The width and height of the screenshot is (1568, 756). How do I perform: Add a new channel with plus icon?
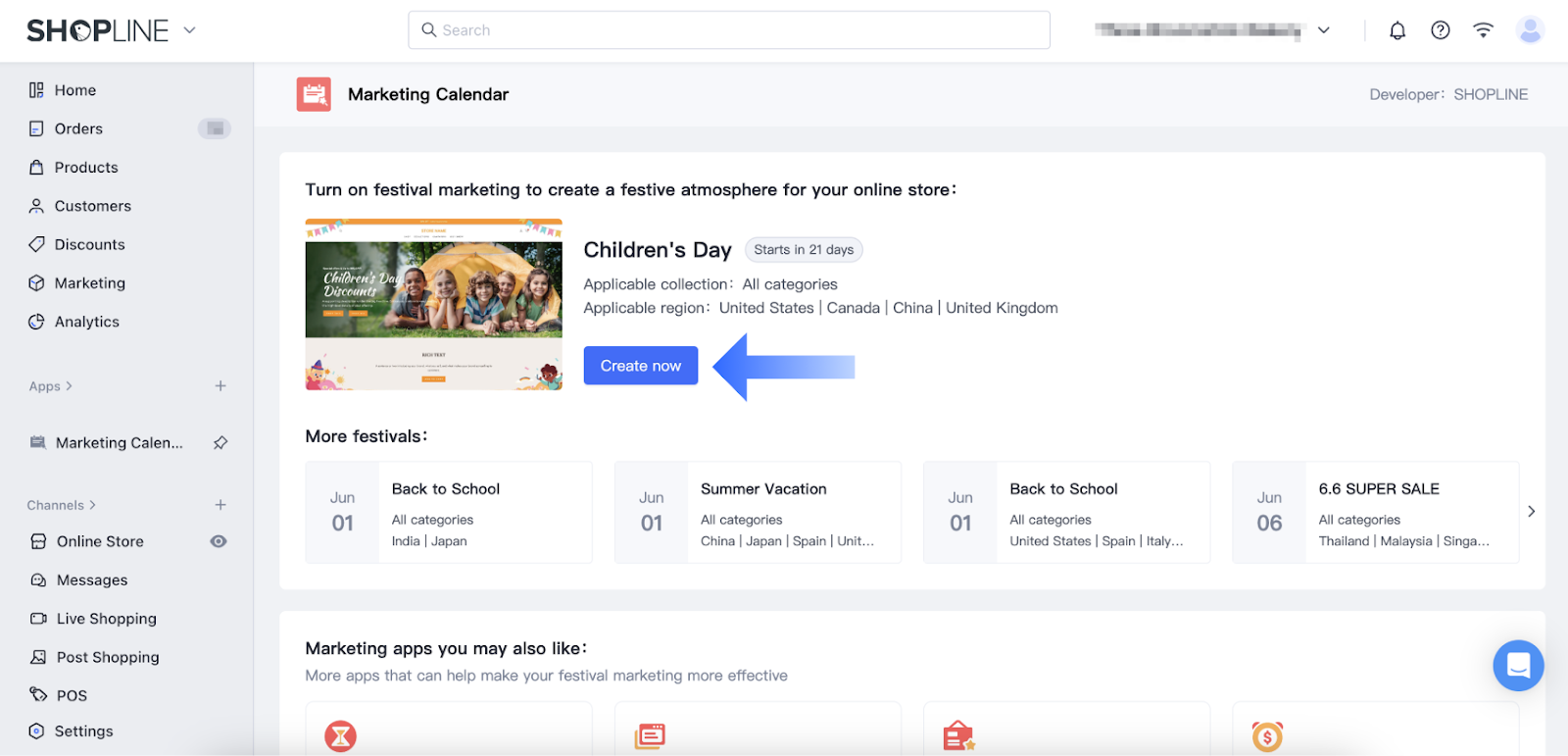pos(220,505)
